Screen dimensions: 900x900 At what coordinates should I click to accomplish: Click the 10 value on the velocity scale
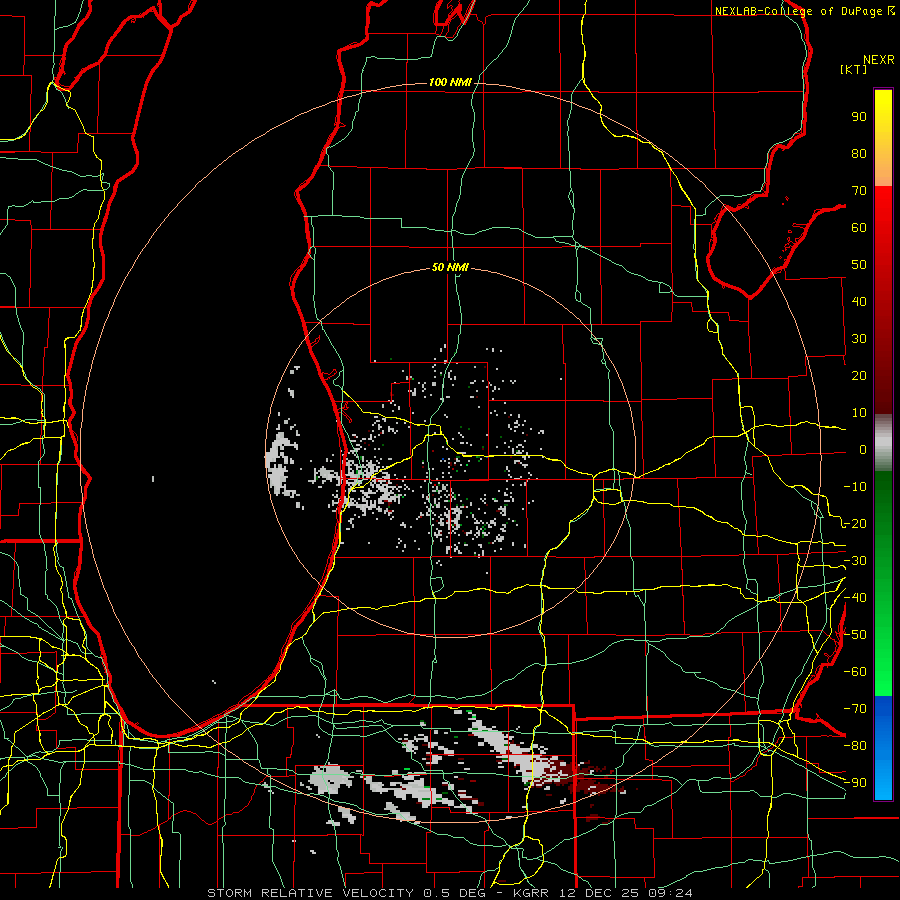coord(859,413)
